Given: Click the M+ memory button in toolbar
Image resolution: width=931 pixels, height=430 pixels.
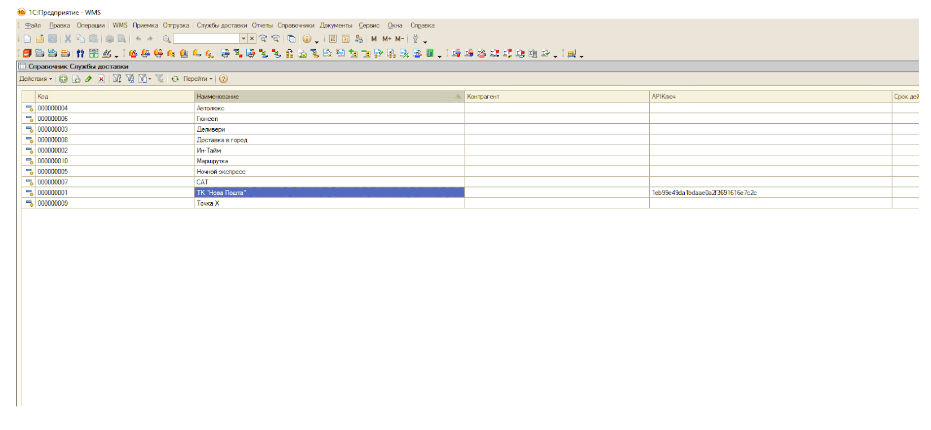Looking at the screenshot, I should tap(387, 38).
